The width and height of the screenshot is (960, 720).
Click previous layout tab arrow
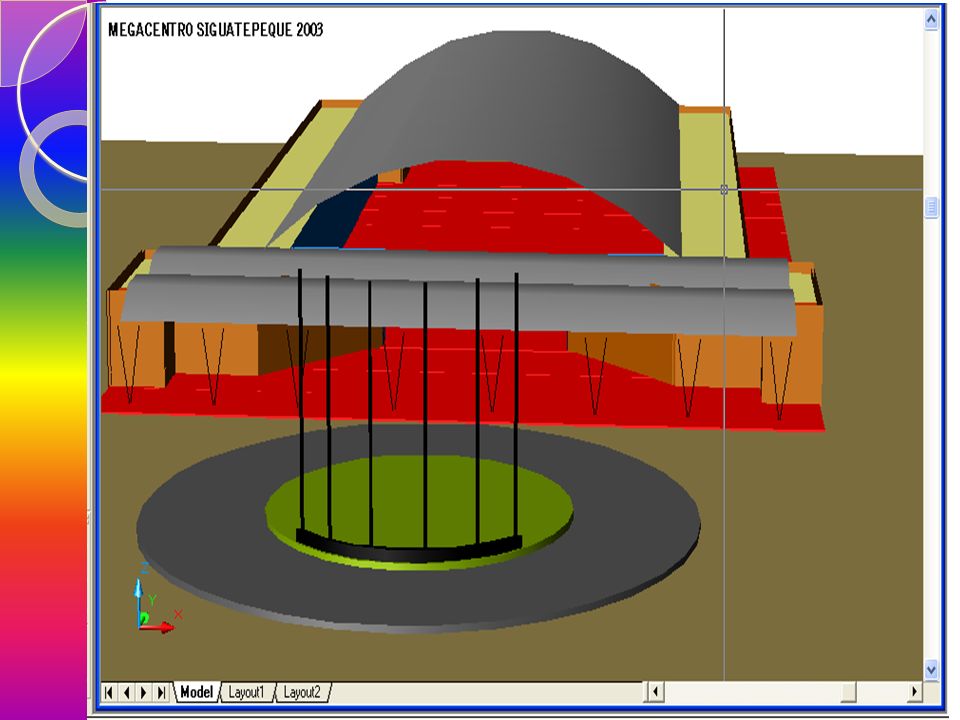(127, 692)
